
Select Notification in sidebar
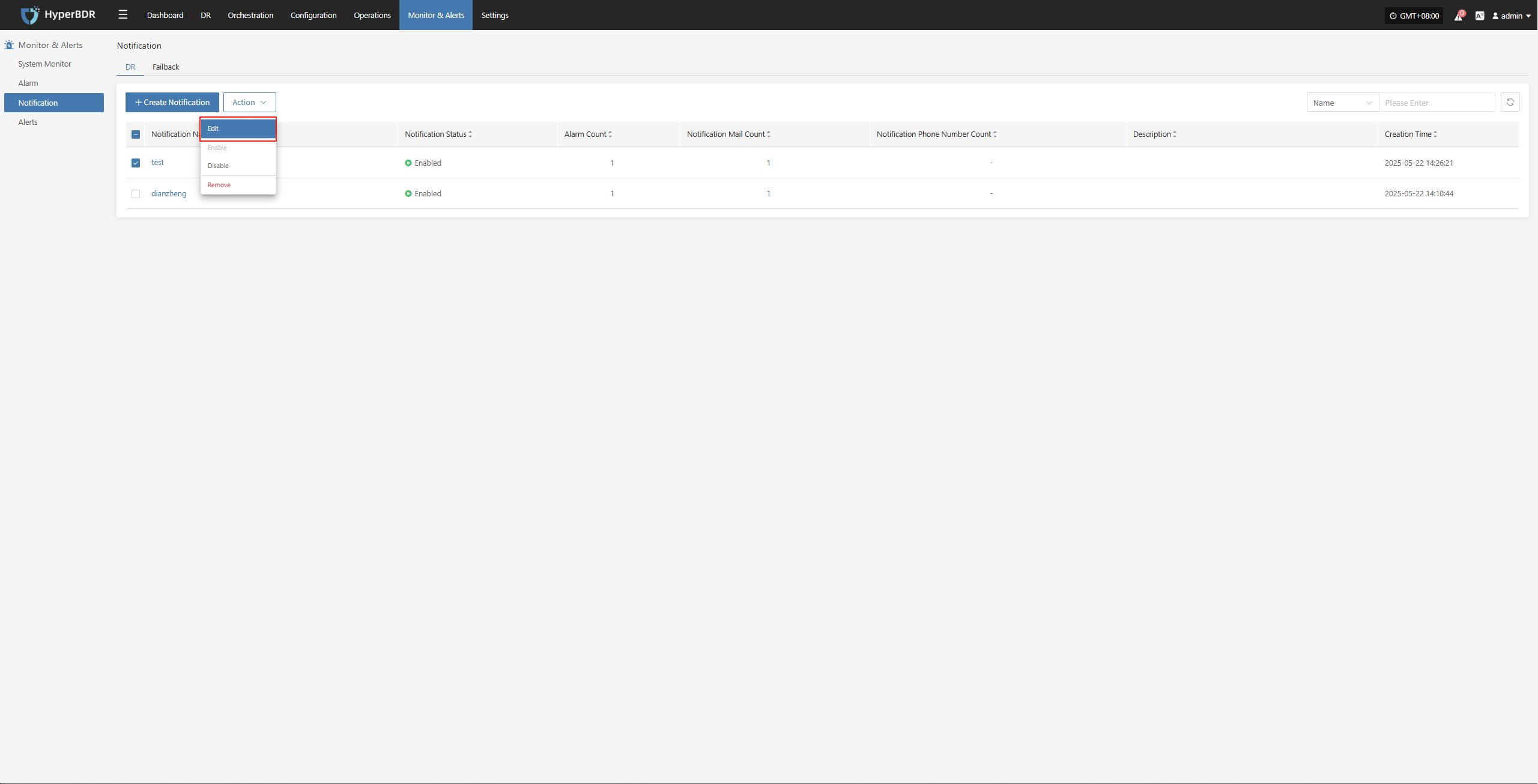pyautogui.click(x=54, y=103)
